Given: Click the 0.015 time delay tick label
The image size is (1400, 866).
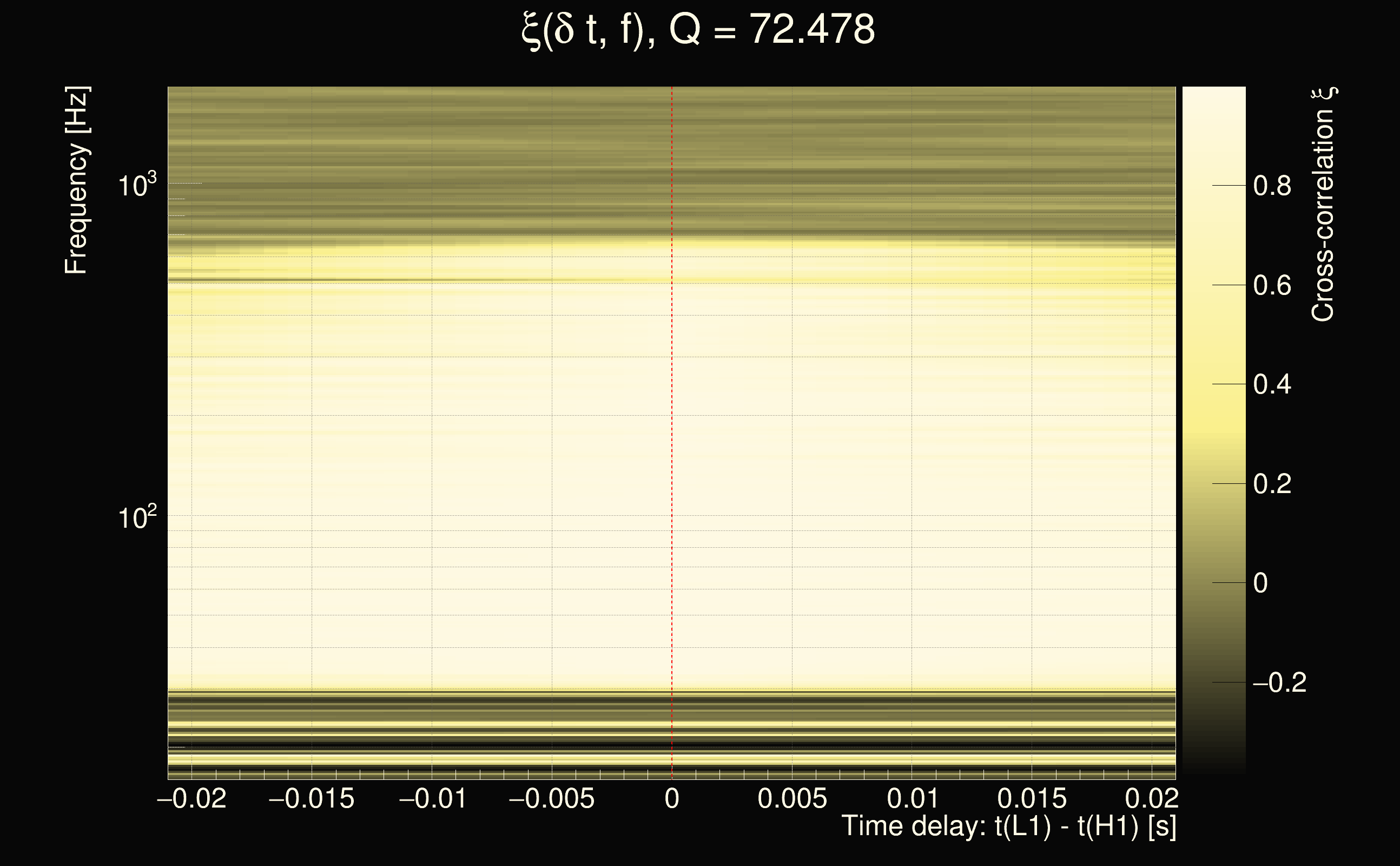Looking at the screenshot, I should click(1032, 798).
